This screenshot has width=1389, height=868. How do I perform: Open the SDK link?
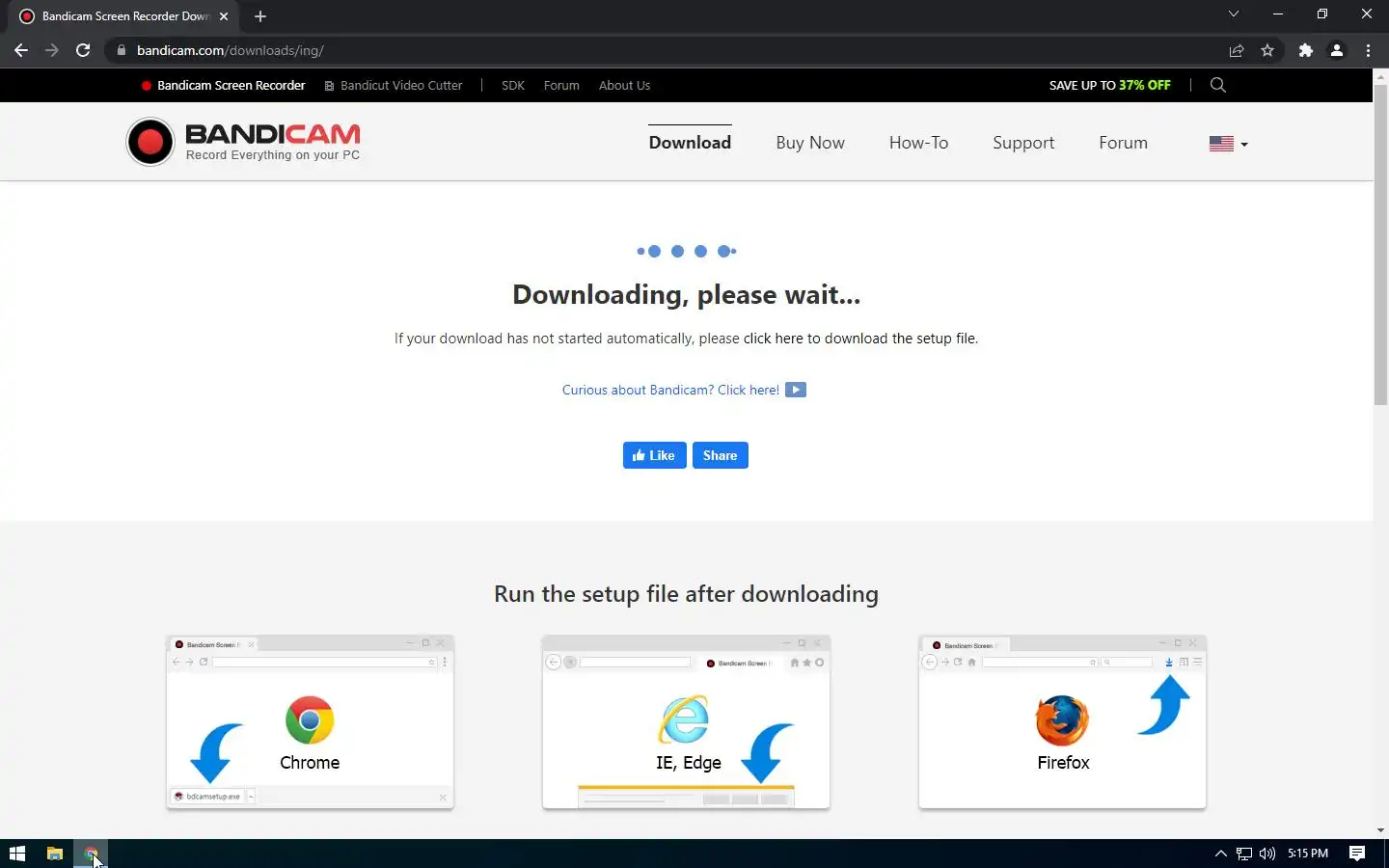click(513, 85)
